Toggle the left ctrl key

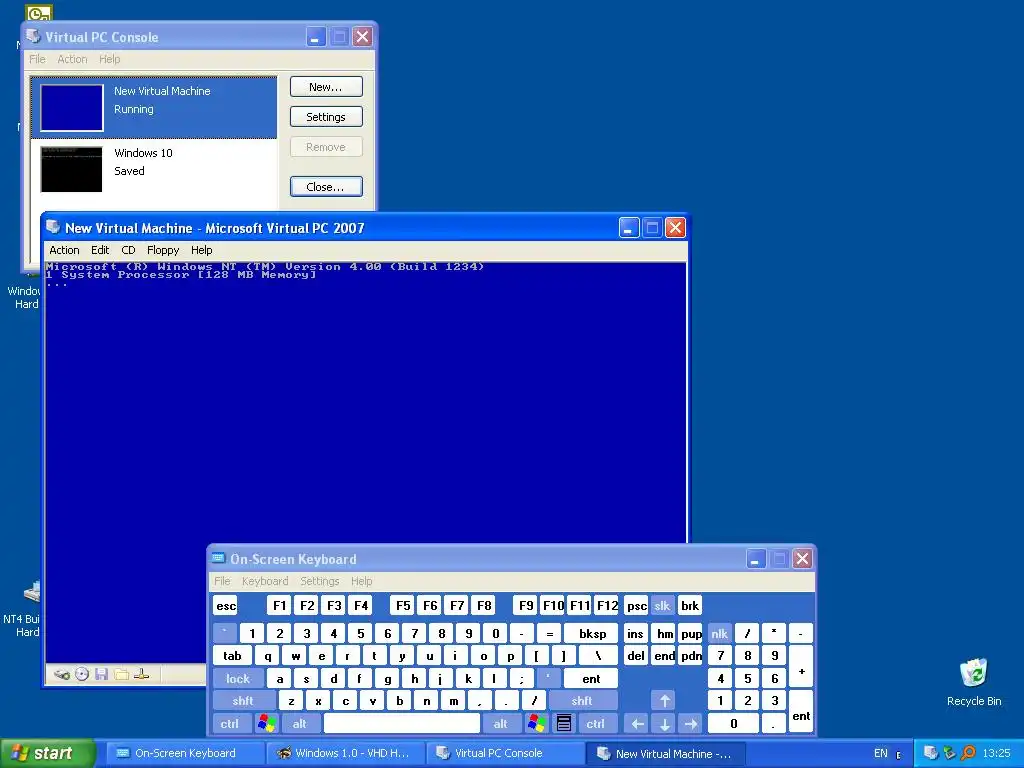tap(229, 723)
